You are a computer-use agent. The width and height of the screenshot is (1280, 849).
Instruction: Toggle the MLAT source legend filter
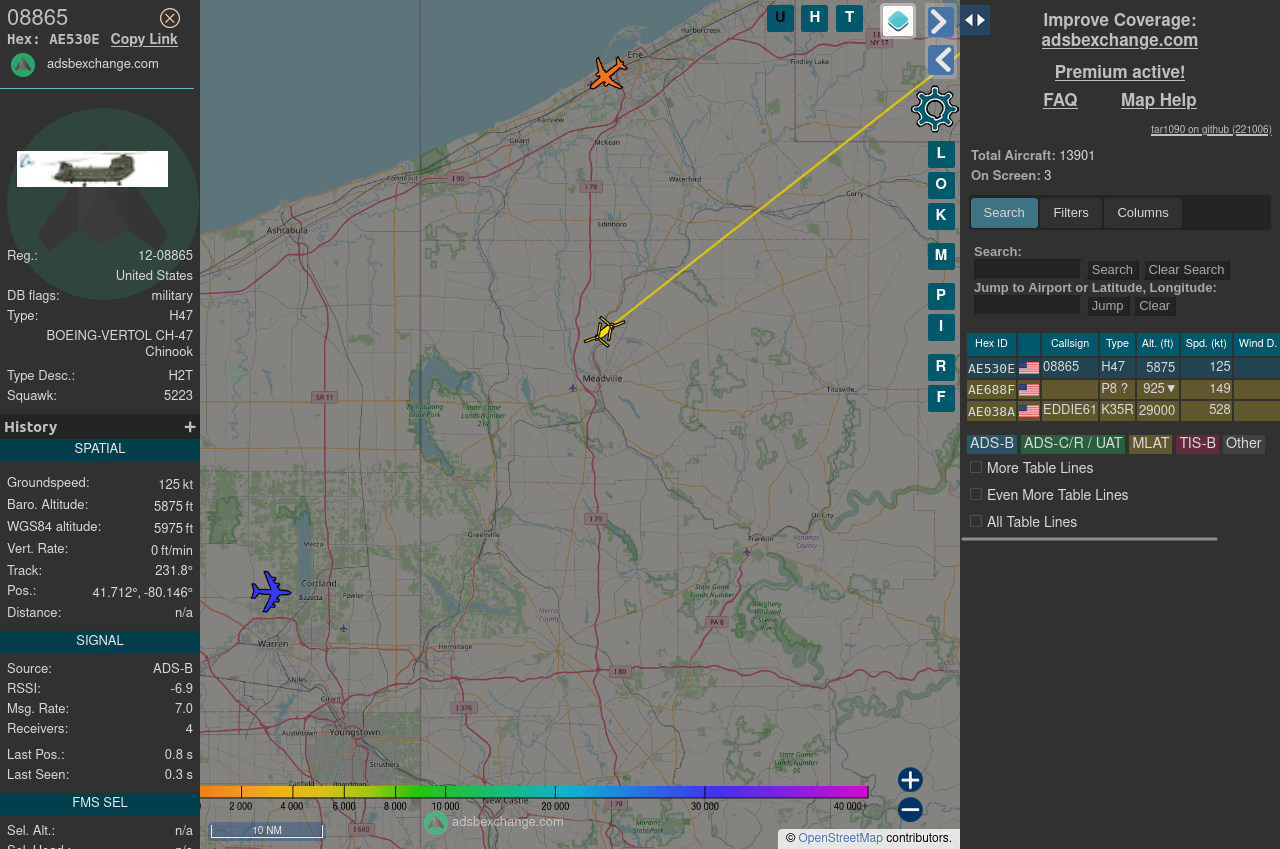point(1150,444)
